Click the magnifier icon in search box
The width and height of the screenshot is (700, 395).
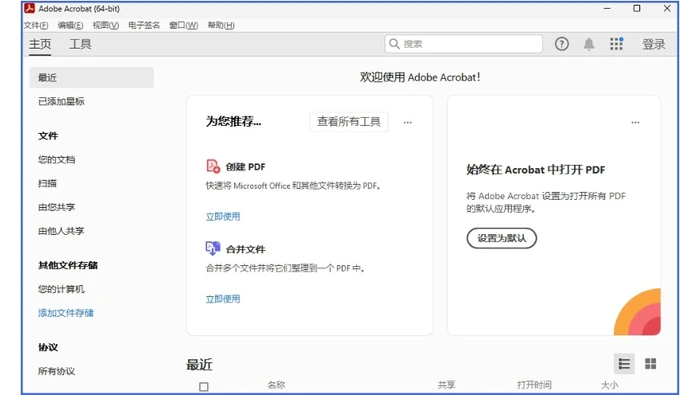394,44
